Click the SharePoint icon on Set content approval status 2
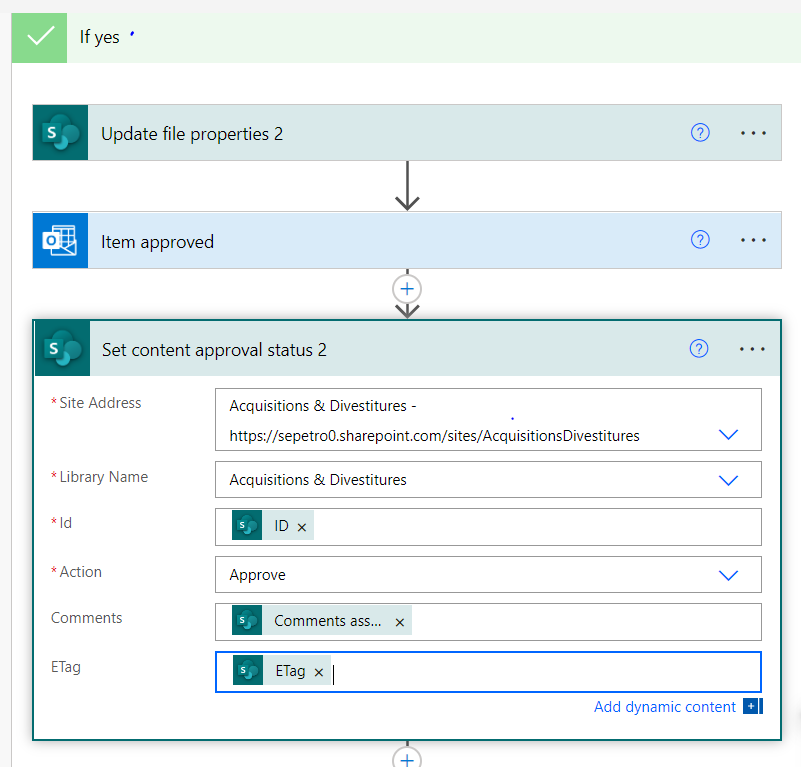The width and height of the screenshot is (801, 767). tap(62, 348)
